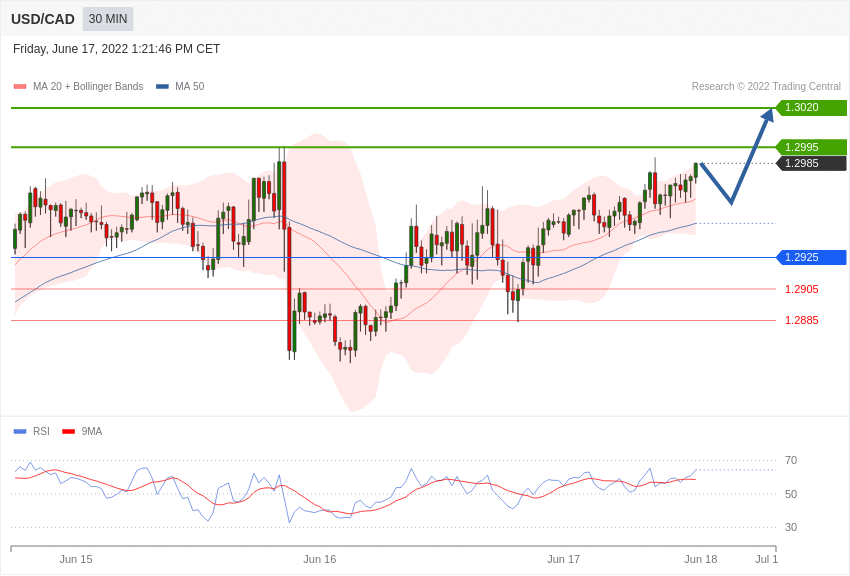Select the 'MA 20 + Bollinger Bands' legend label
Image resolution: width=850 pixels, height=576 pixels.
88,86
